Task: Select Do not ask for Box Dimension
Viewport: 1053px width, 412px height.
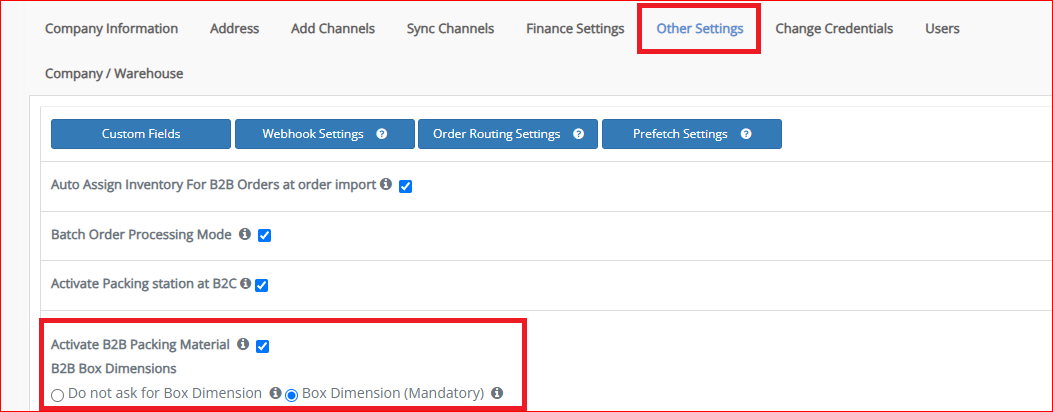Action: 58,395
